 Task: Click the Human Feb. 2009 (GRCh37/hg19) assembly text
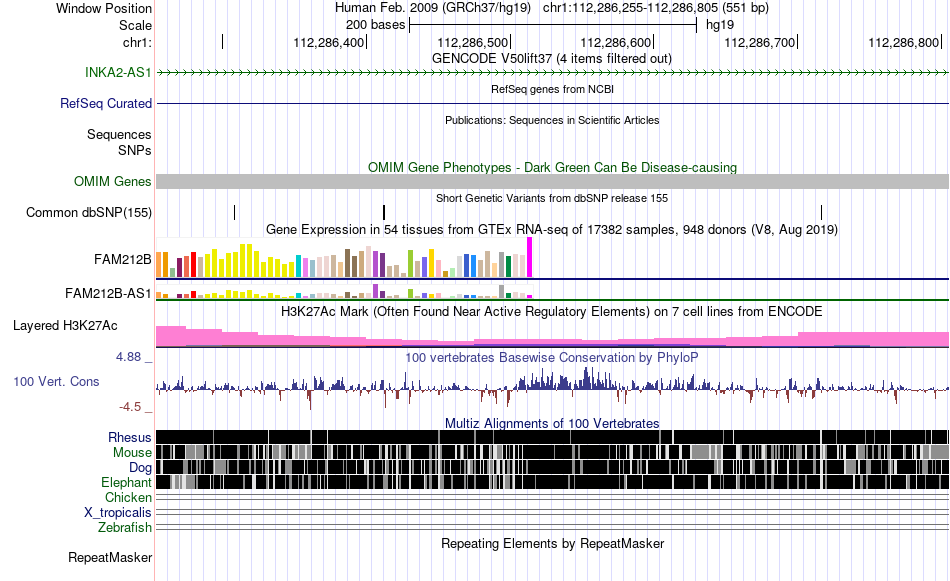(x=433, y=8)
